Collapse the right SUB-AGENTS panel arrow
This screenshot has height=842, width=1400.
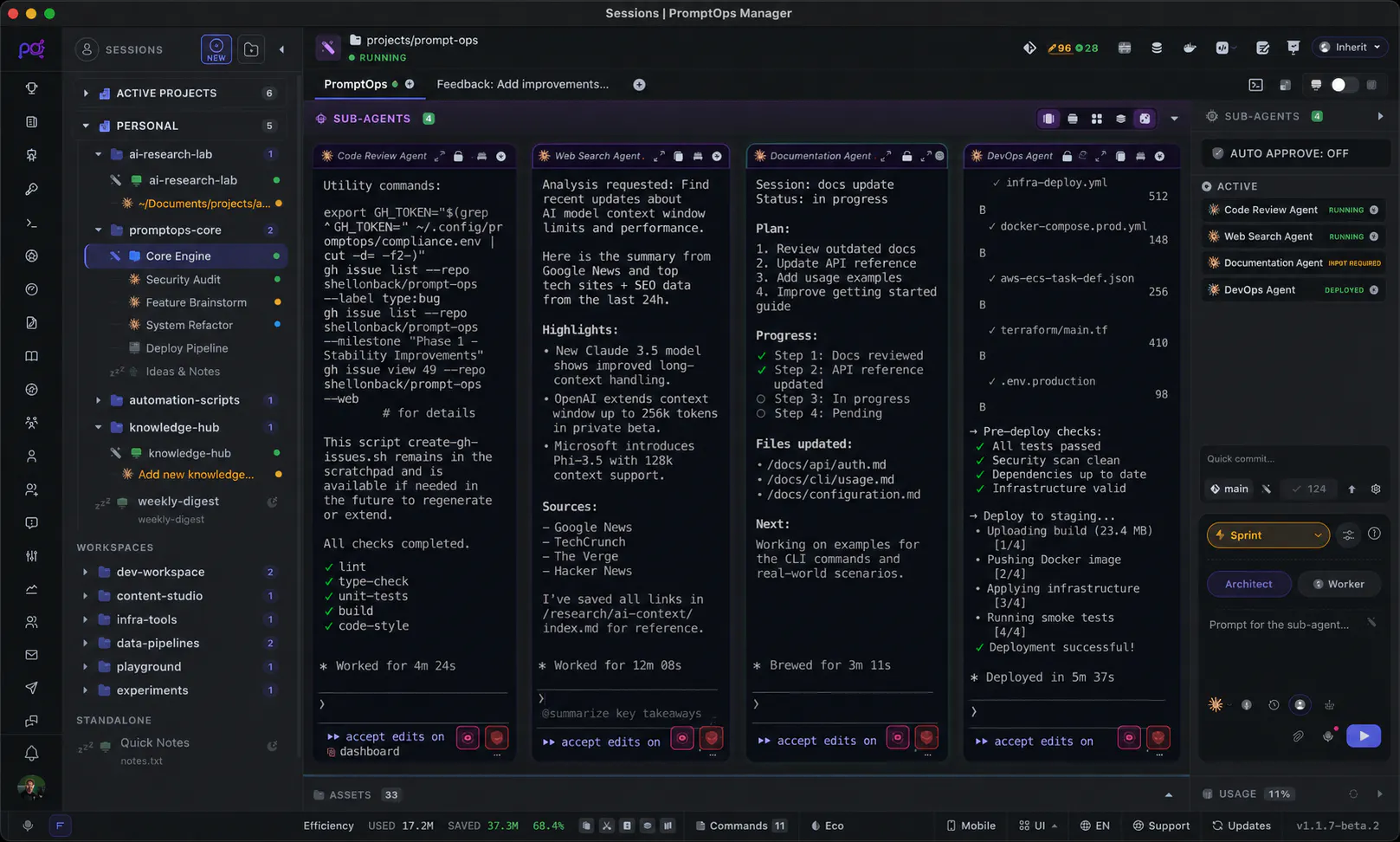point(1380,116)
